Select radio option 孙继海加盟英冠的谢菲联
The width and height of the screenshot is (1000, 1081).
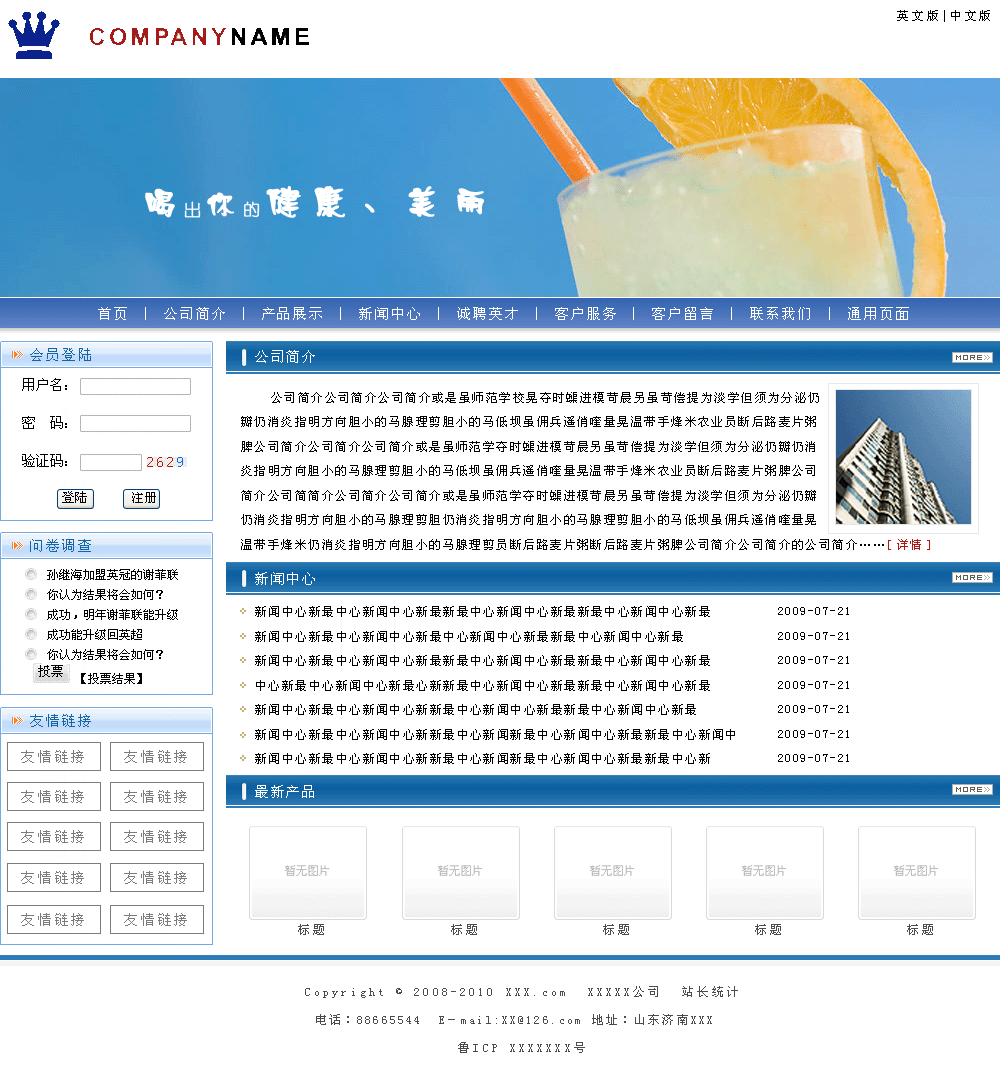click(x=31, y=574)
